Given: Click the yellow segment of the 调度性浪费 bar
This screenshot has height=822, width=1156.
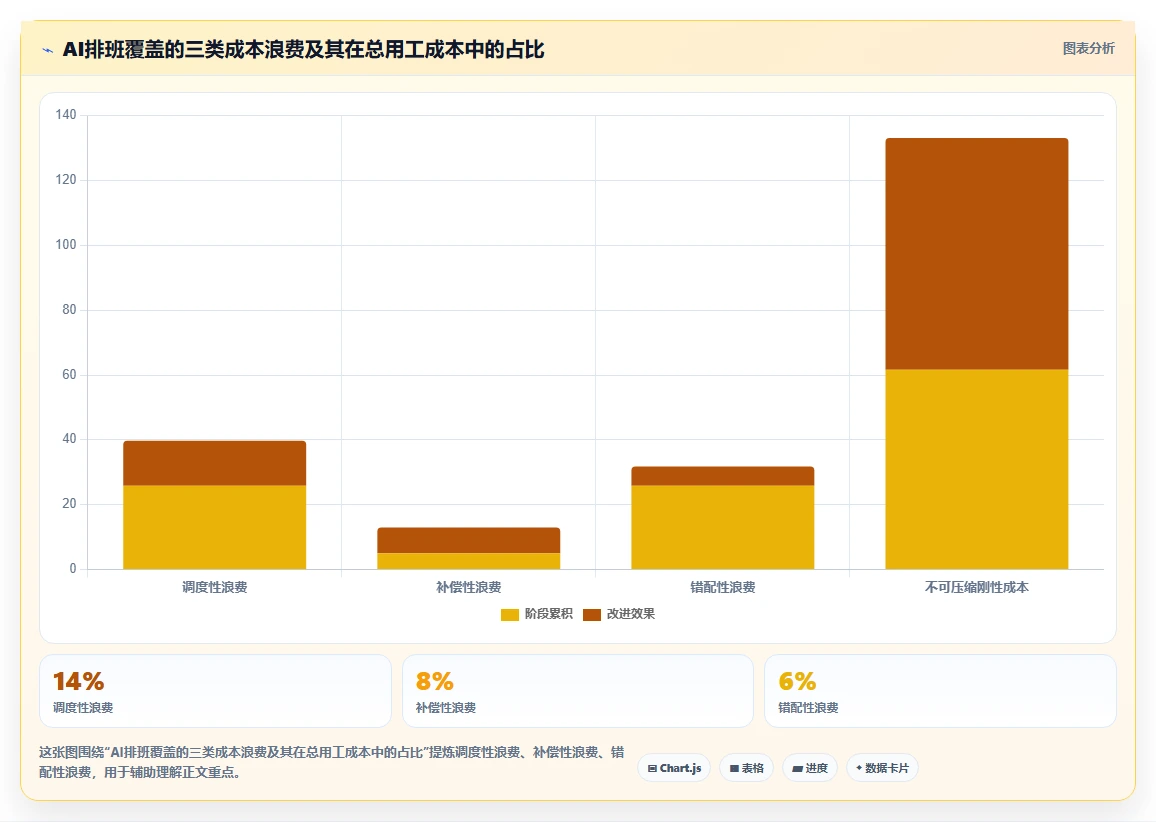Looking at the screenshot, I should (x=215, y=527).
